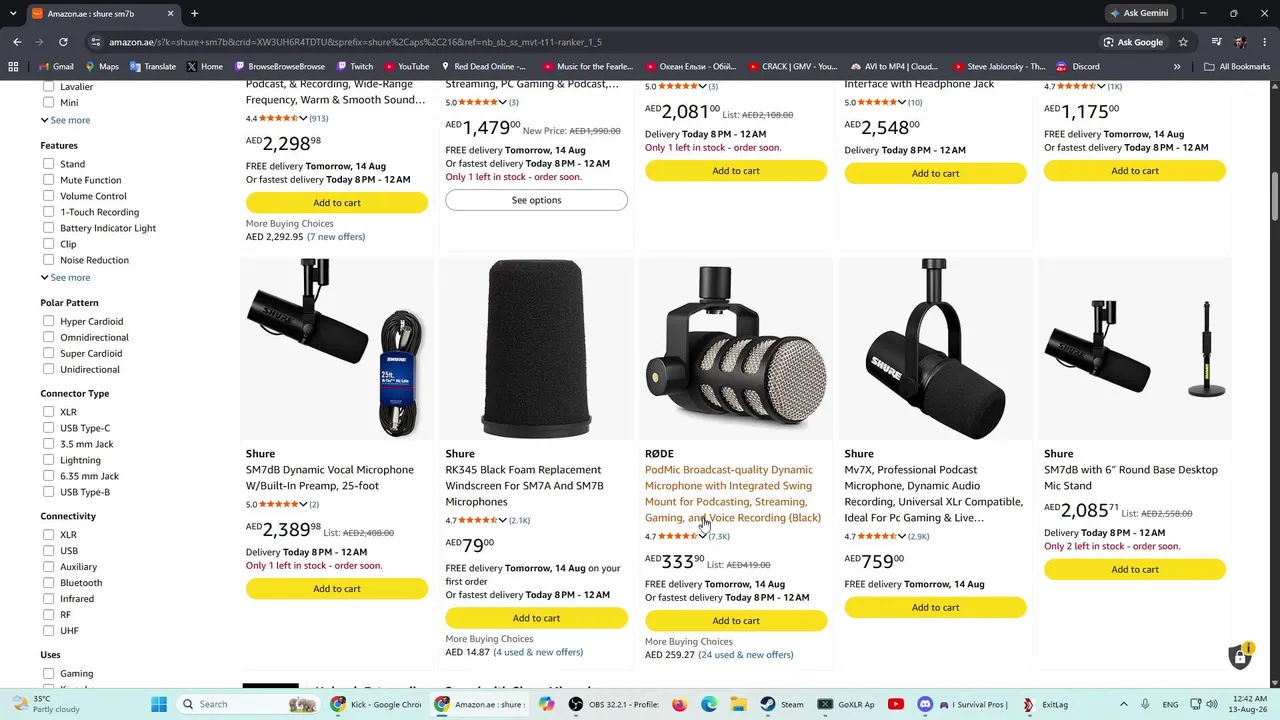Screen dimensions: 1280x720
Task: Click Ask Google in the address bar
Action: click(x=1133, y=42)
